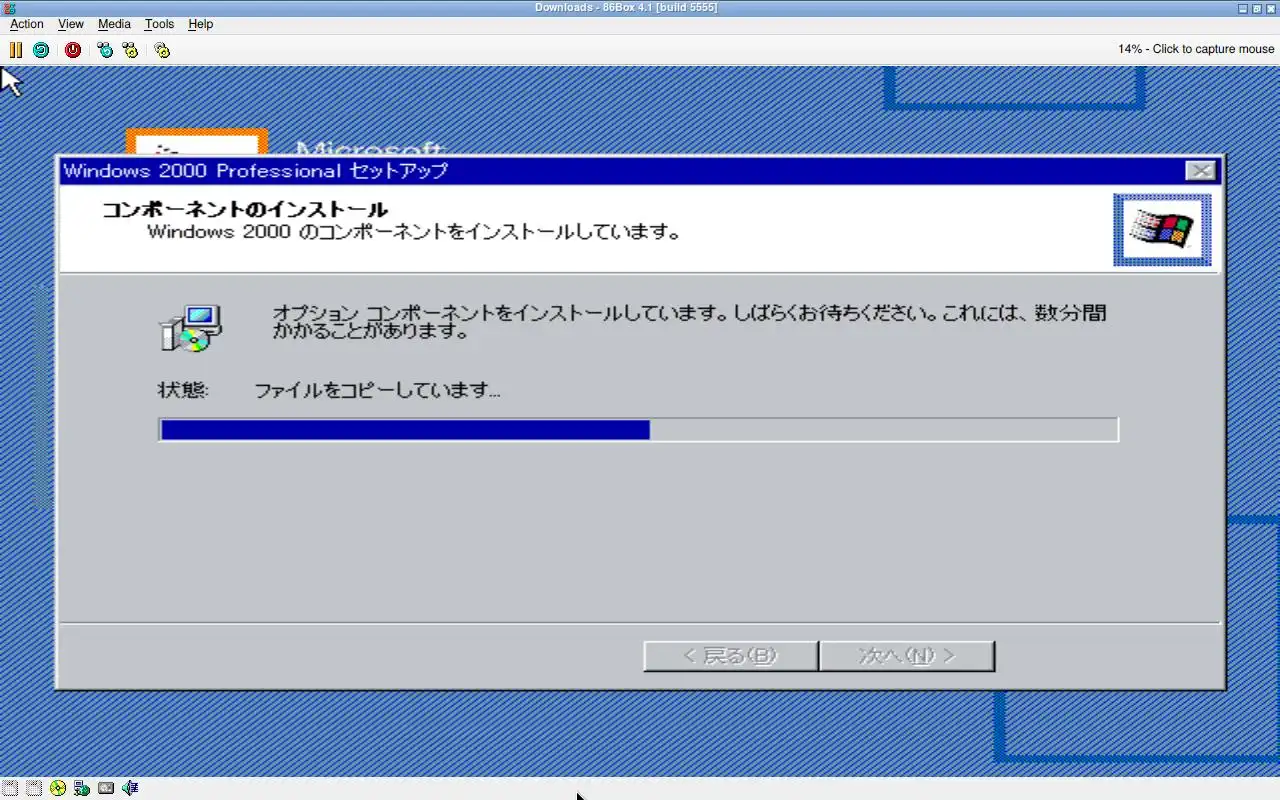Image resolution: width=1280 pixels, height=800 pixels.
Task: Toggle sound via the speaker status icon
Action: pos(130,788)
